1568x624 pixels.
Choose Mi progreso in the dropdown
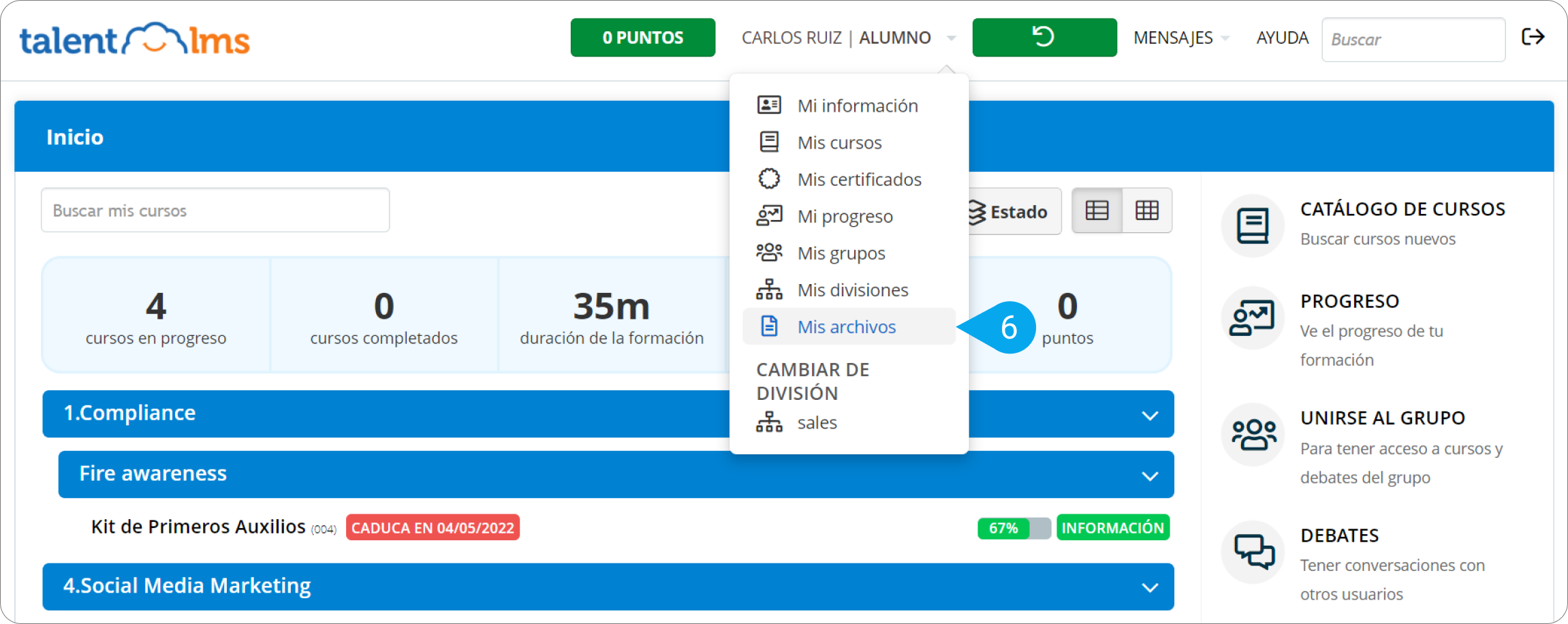click(845, 217)
